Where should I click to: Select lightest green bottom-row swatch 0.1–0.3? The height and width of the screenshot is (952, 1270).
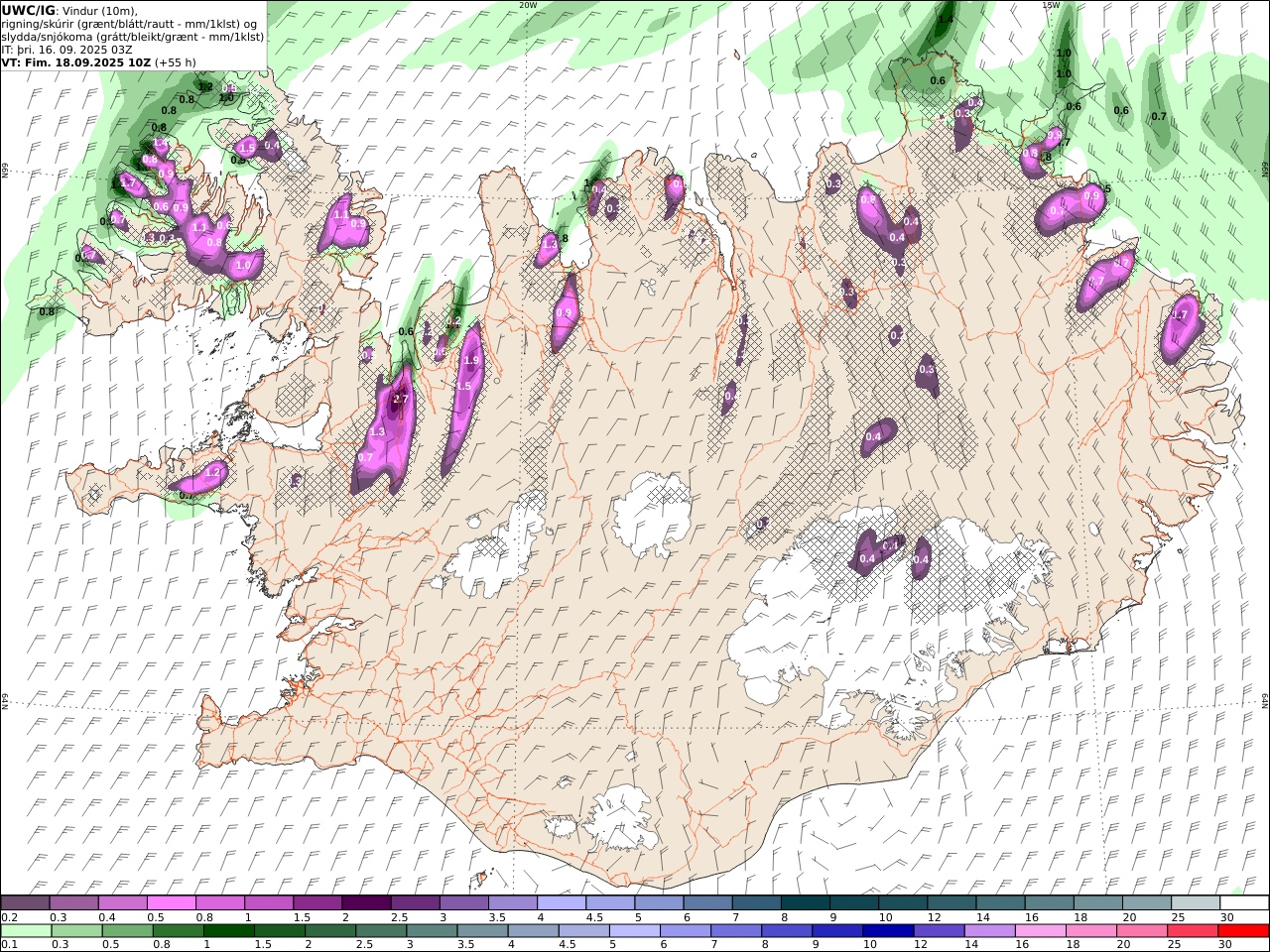pyautogui.click(x=26, y=931)
